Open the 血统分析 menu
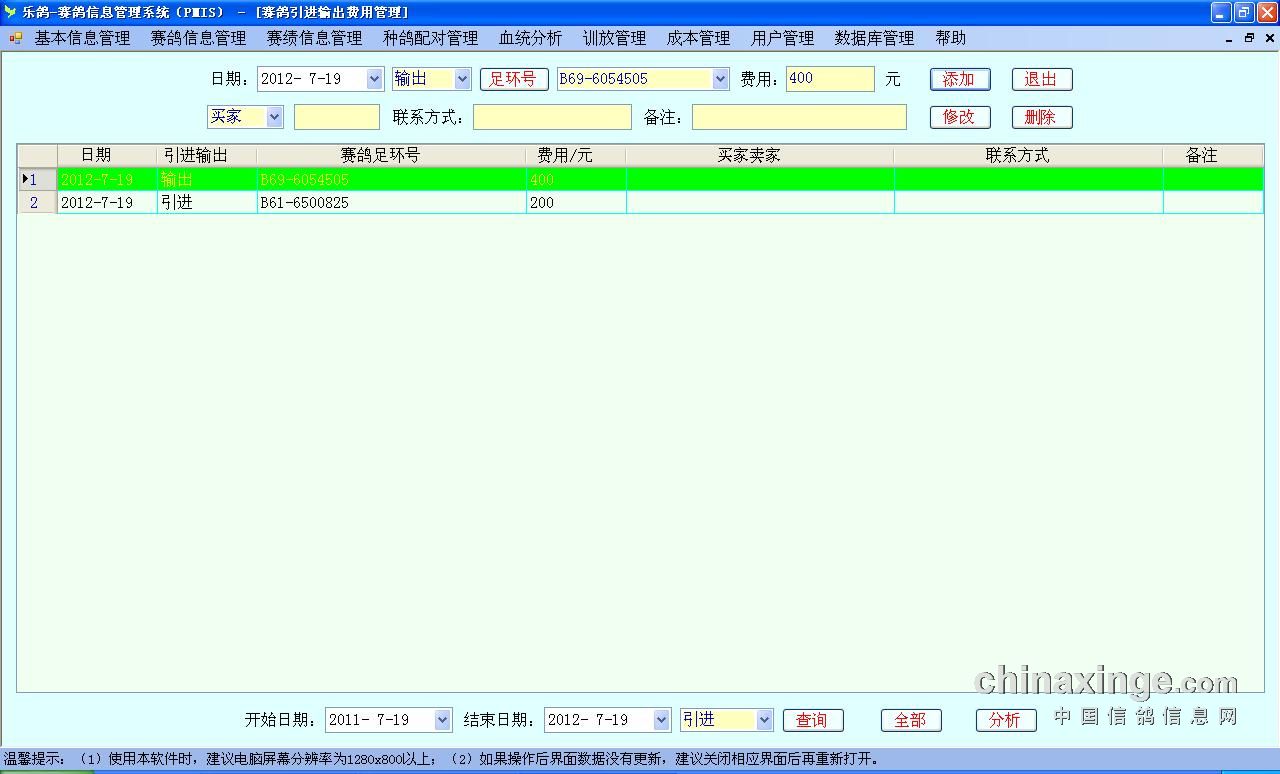 pos(530,38)
